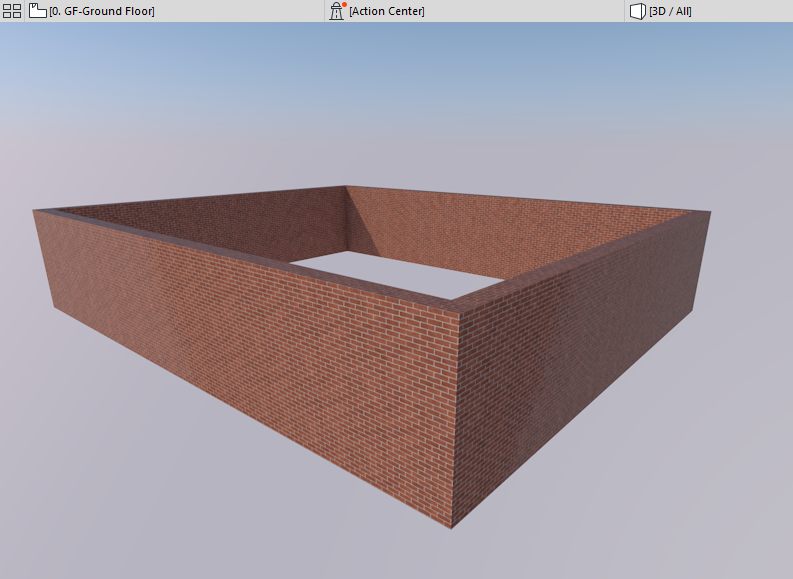Click the red notification dot on Action Center
Image resolution: width=793 pixels, height=579 pixels.
344,5
